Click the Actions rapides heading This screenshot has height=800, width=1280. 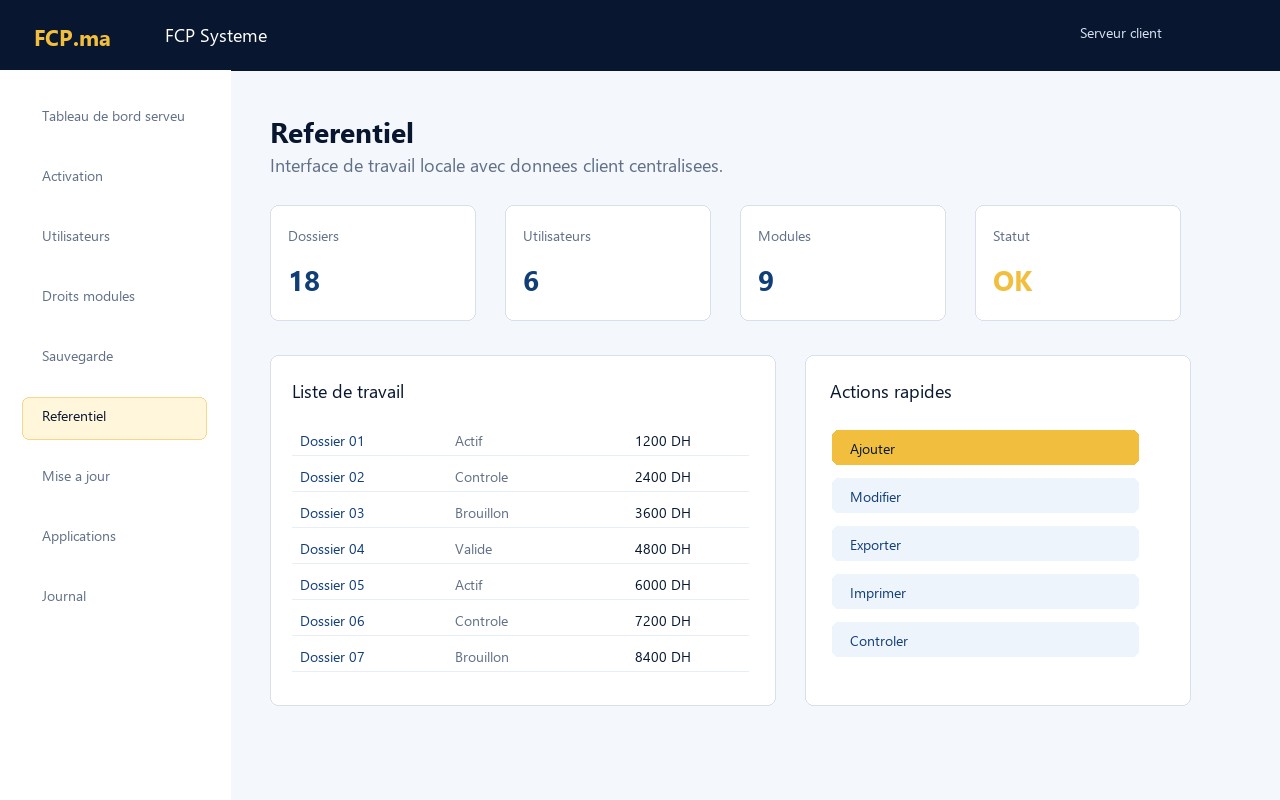click(891, 392)
